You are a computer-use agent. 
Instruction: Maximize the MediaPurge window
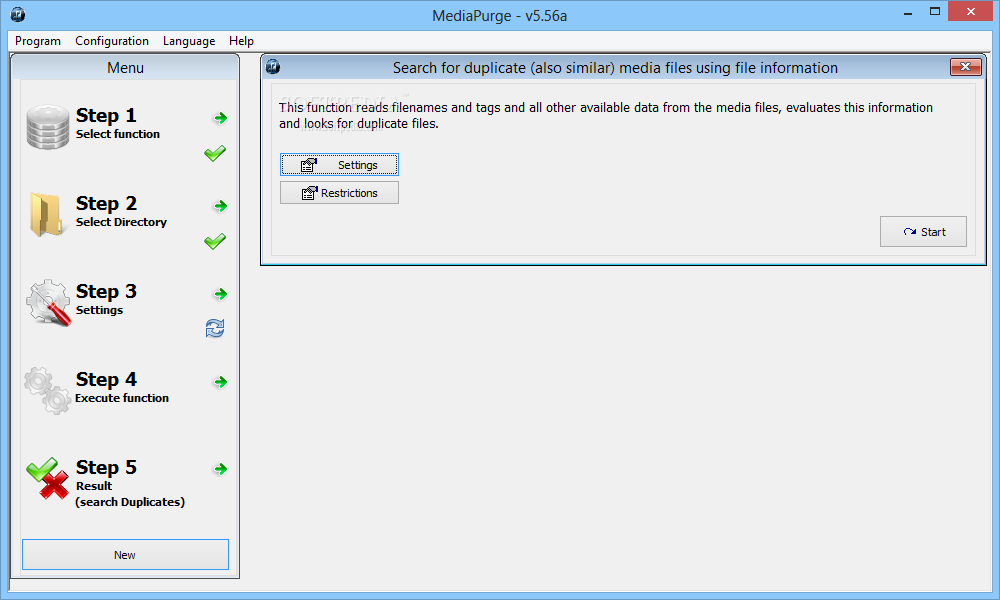tap(935, 11)
